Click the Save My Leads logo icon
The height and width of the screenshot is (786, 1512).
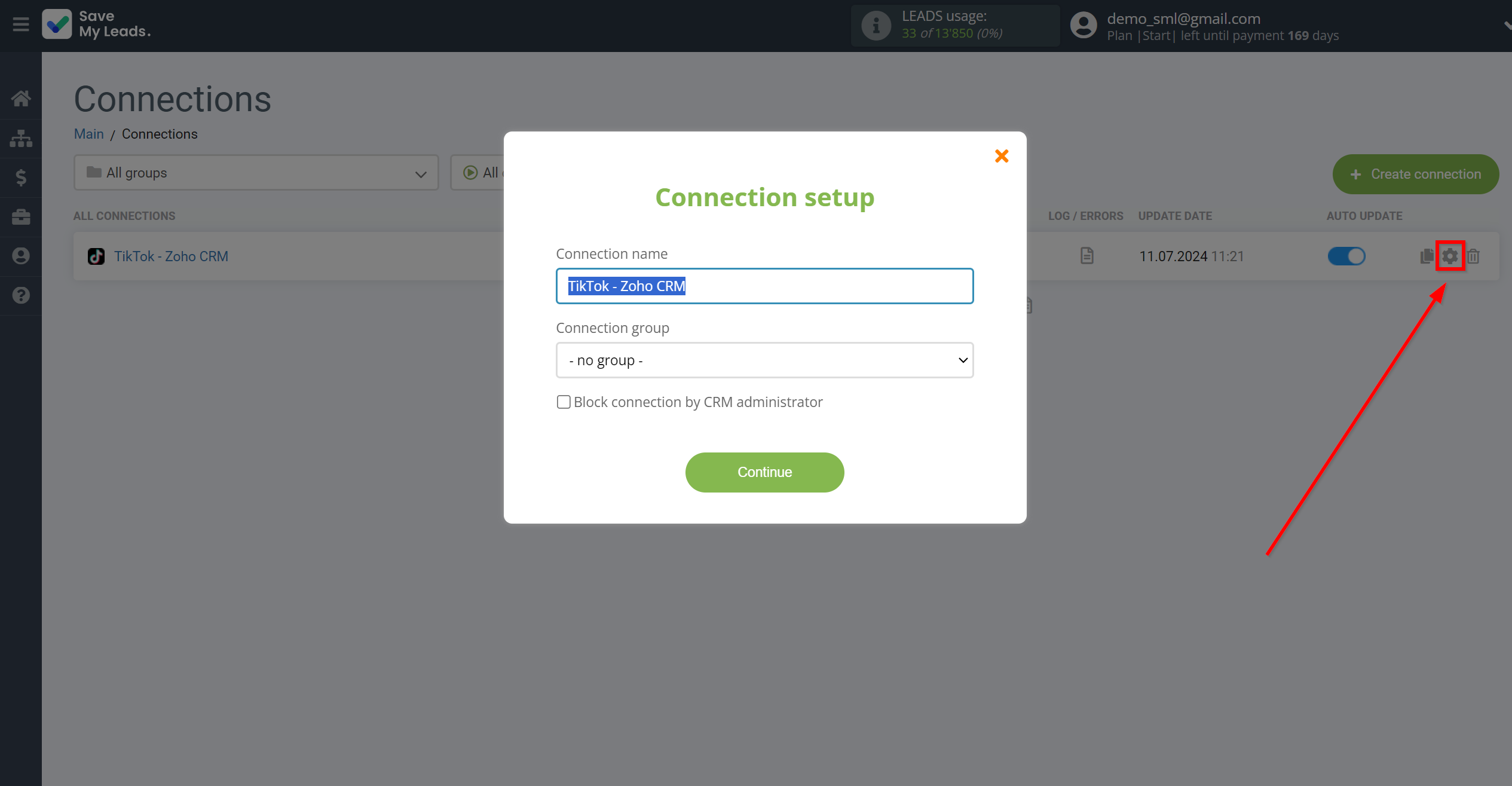point(56,24)
